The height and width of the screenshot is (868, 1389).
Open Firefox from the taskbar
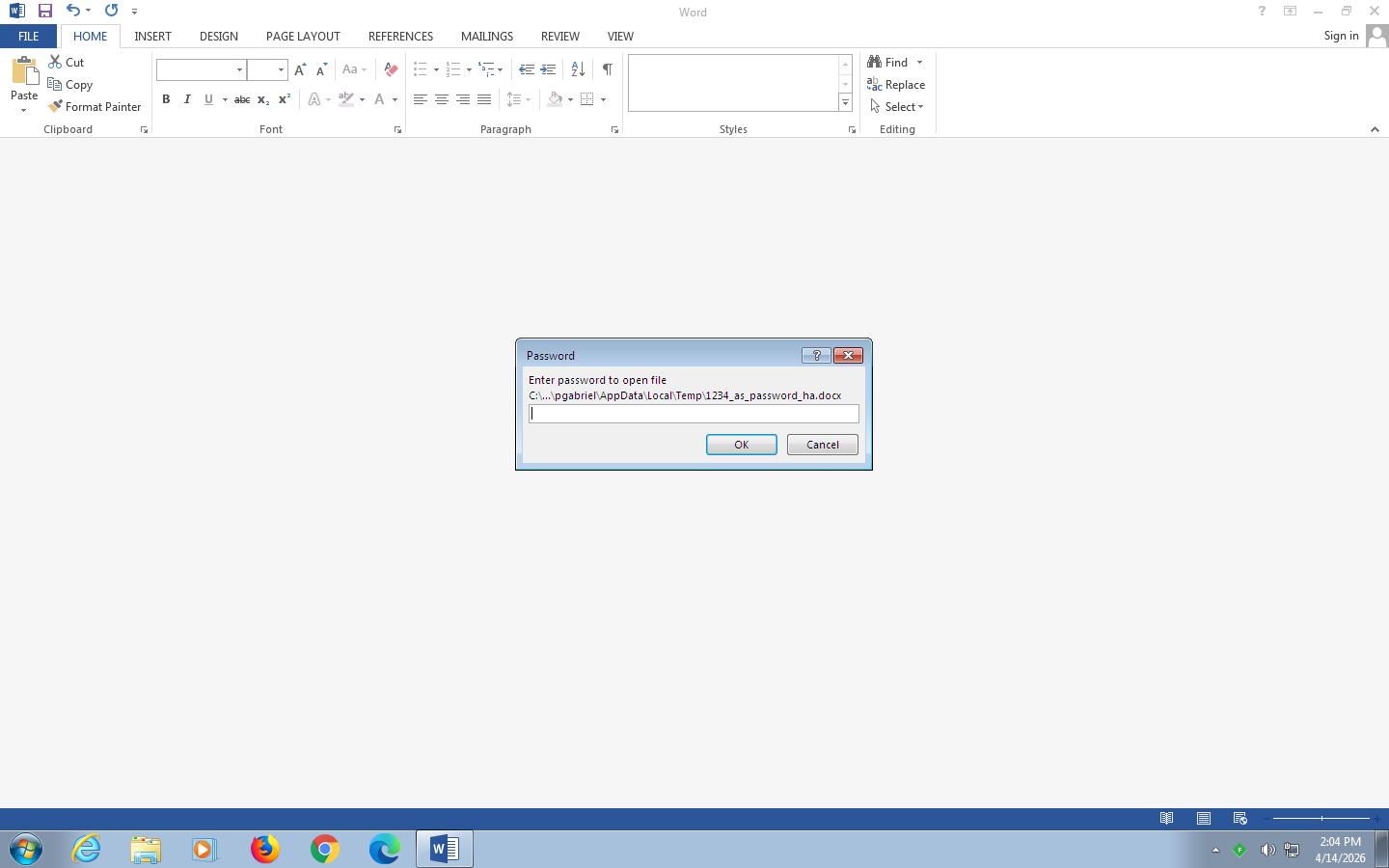264,849
